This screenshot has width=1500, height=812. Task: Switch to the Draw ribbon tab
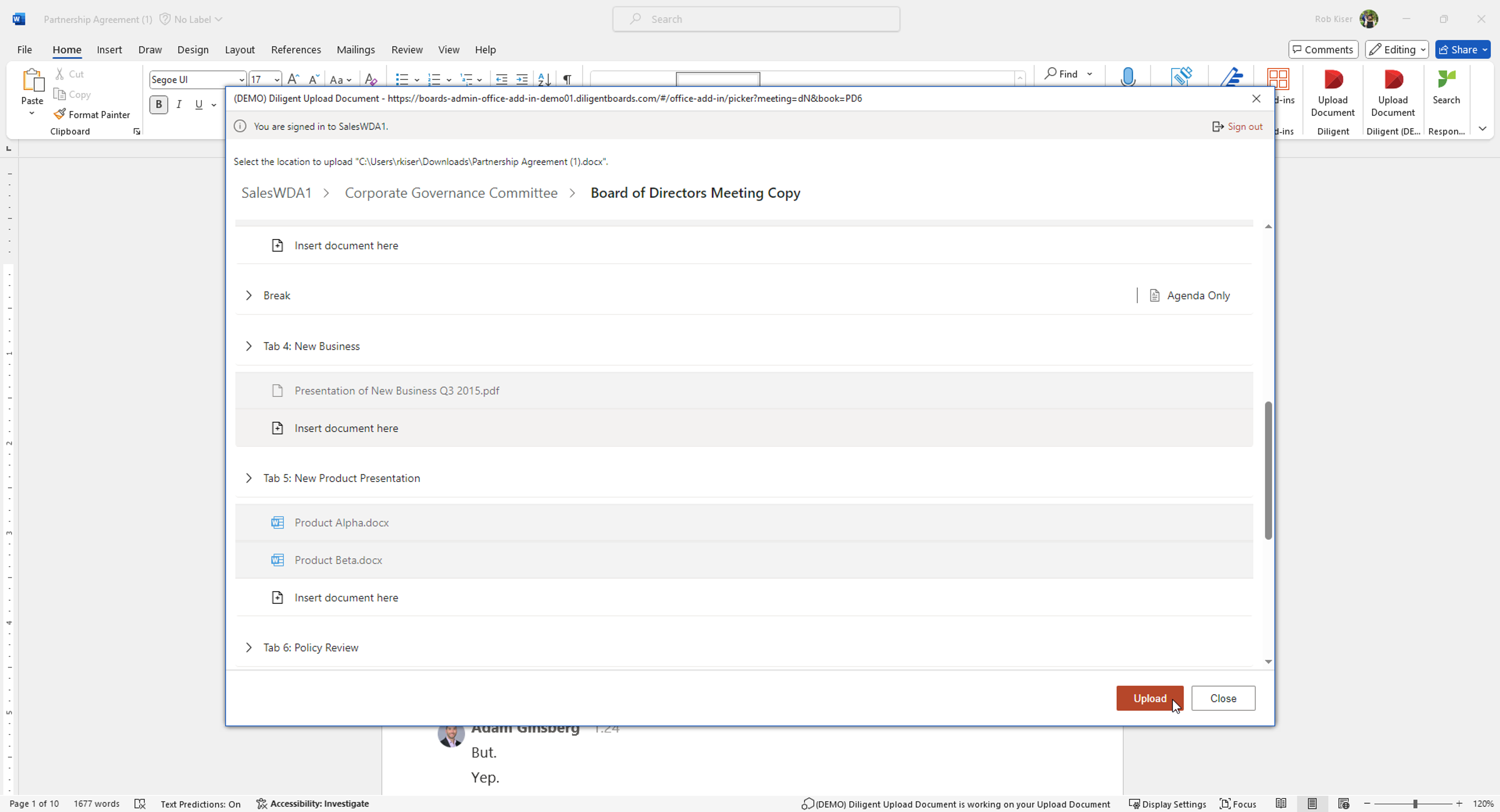[150, 50]
